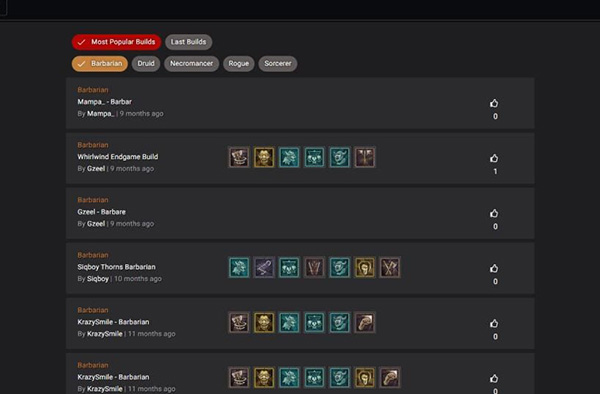Click Barbarian label above Gzeel - Barbare
The image size is (600, 394).
click(x=93, y=200)
